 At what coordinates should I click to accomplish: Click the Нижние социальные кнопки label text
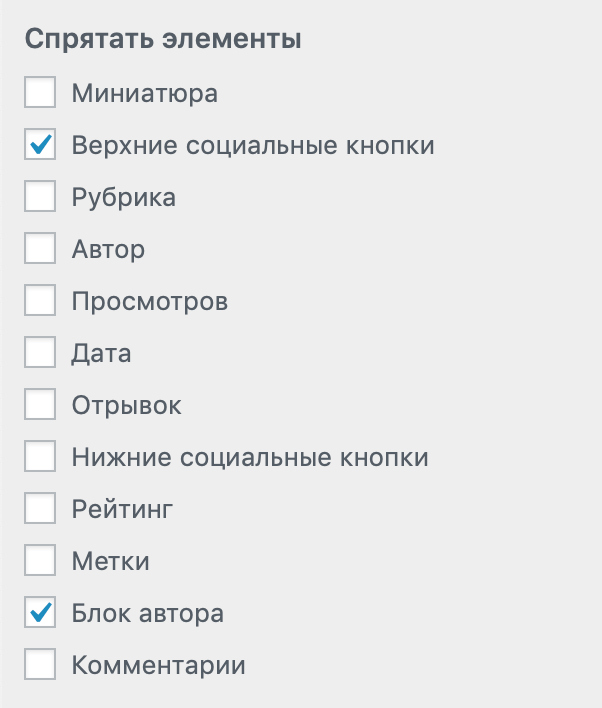point(250,457)
